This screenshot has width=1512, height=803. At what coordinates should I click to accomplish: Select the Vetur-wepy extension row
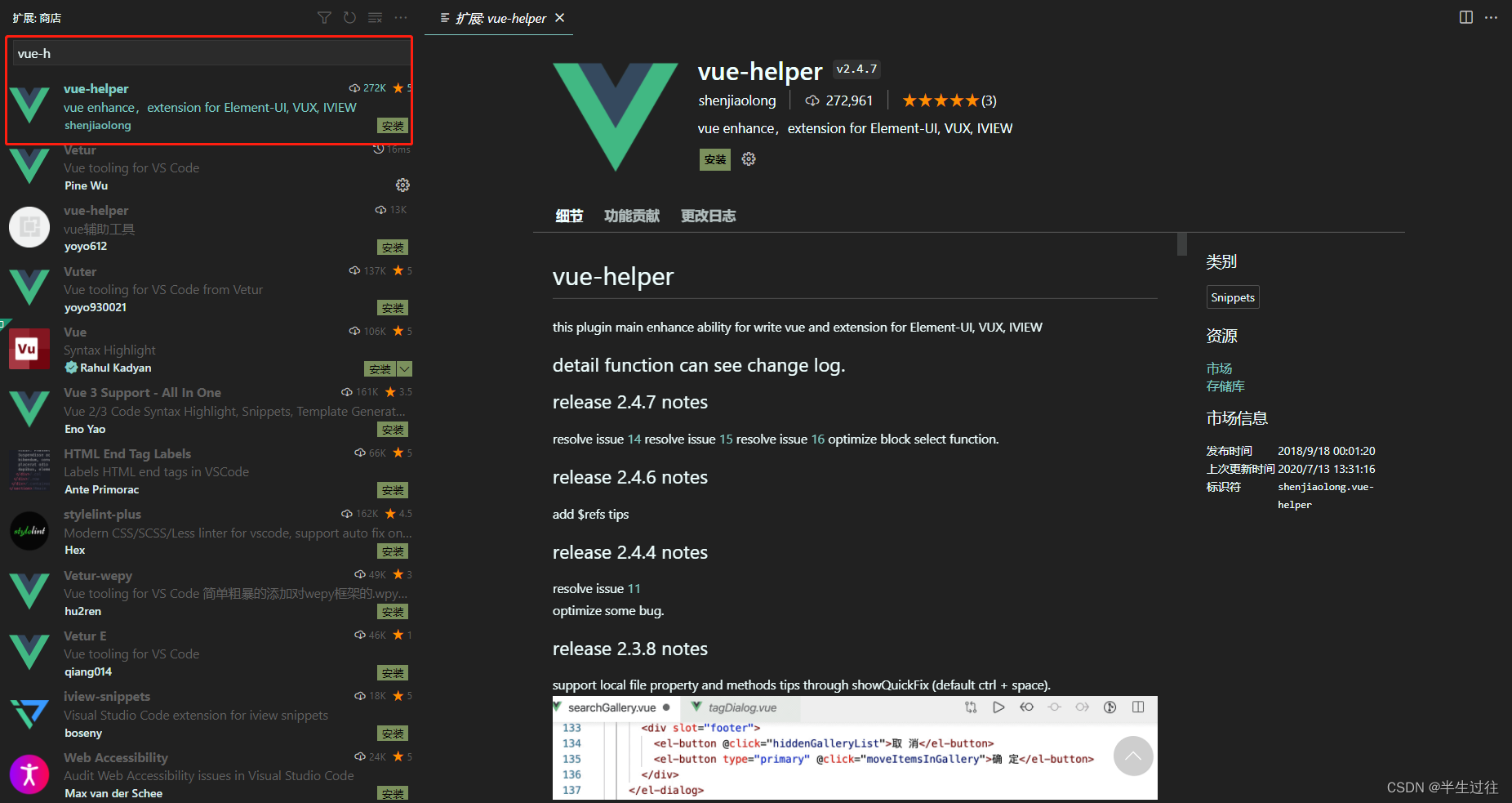click(209, 593)
